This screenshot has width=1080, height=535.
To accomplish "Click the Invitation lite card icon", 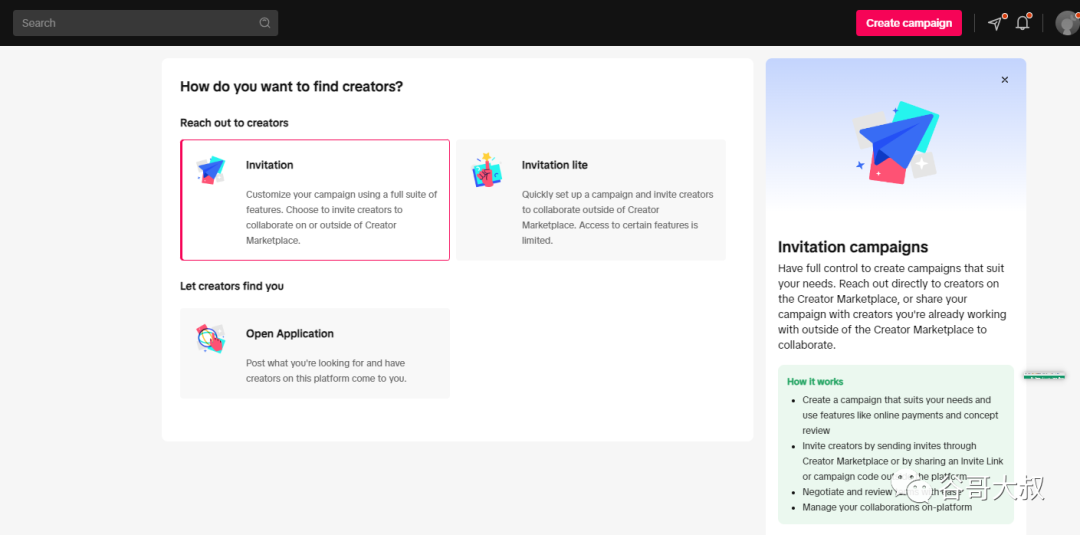I will 486,171.
